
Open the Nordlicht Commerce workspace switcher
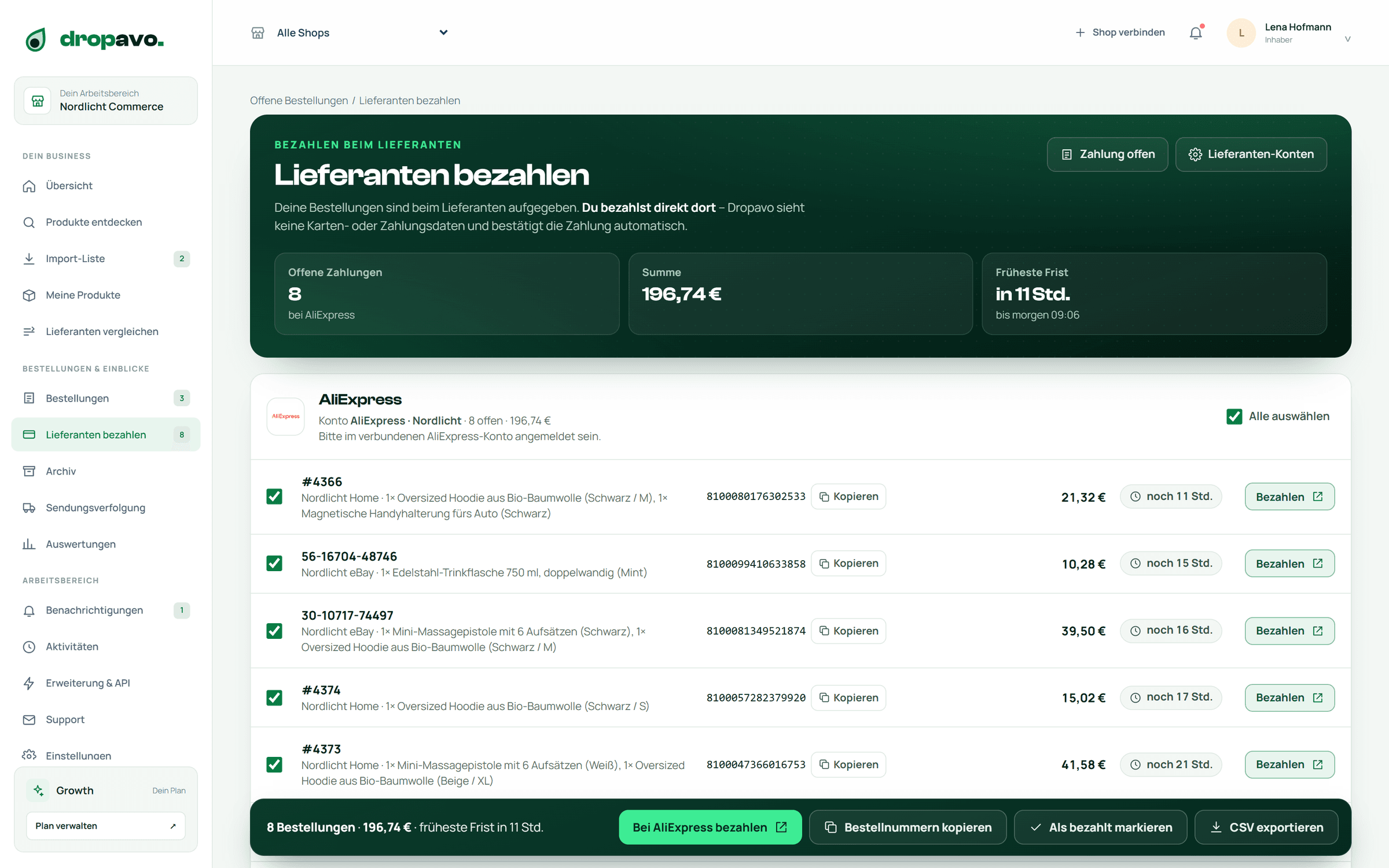pyautogui.click(x=106, y=101)
